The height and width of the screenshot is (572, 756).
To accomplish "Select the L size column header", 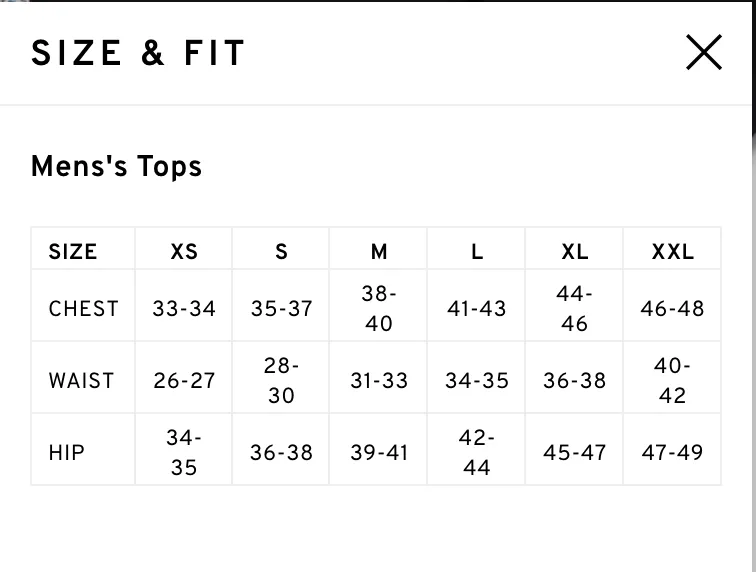I will [x=477, y=251].
